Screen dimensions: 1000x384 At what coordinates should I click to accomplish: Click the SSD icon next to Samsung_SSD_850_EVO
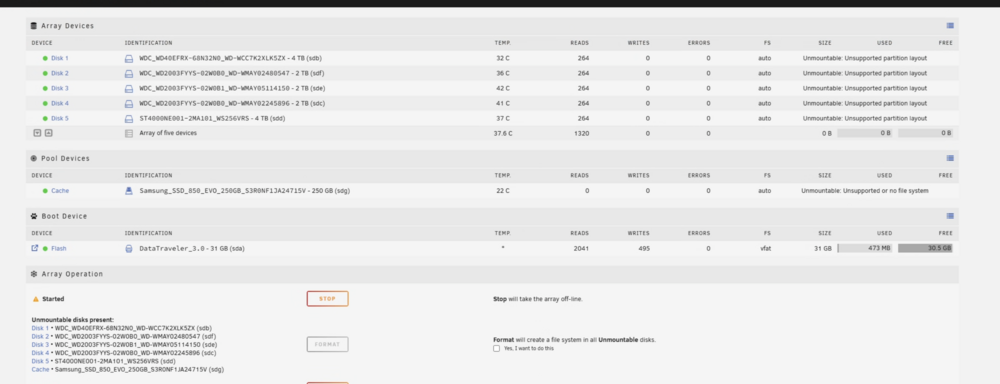pos(128,191)
